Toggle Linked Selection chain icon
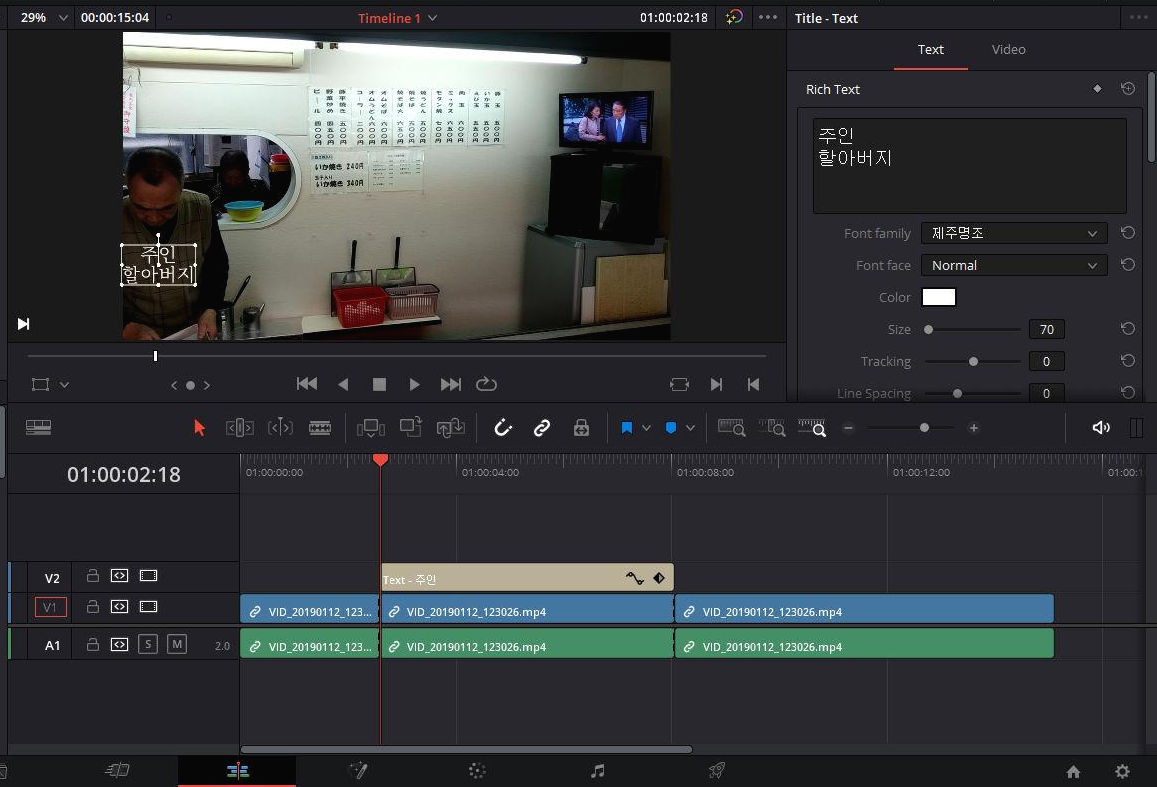The image size is (1157, 787). pos(542,428)
